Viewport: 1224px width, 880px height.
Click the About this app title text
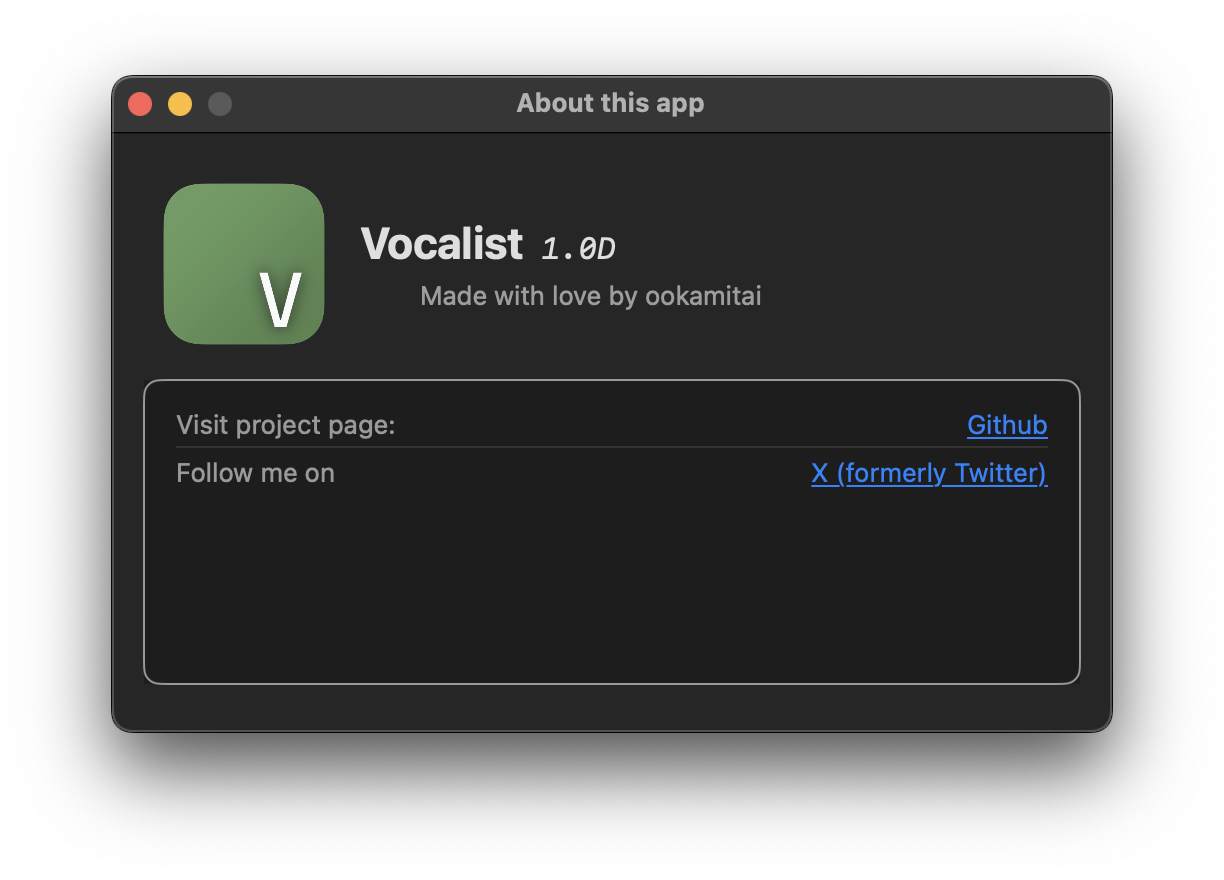pos(610,103)
